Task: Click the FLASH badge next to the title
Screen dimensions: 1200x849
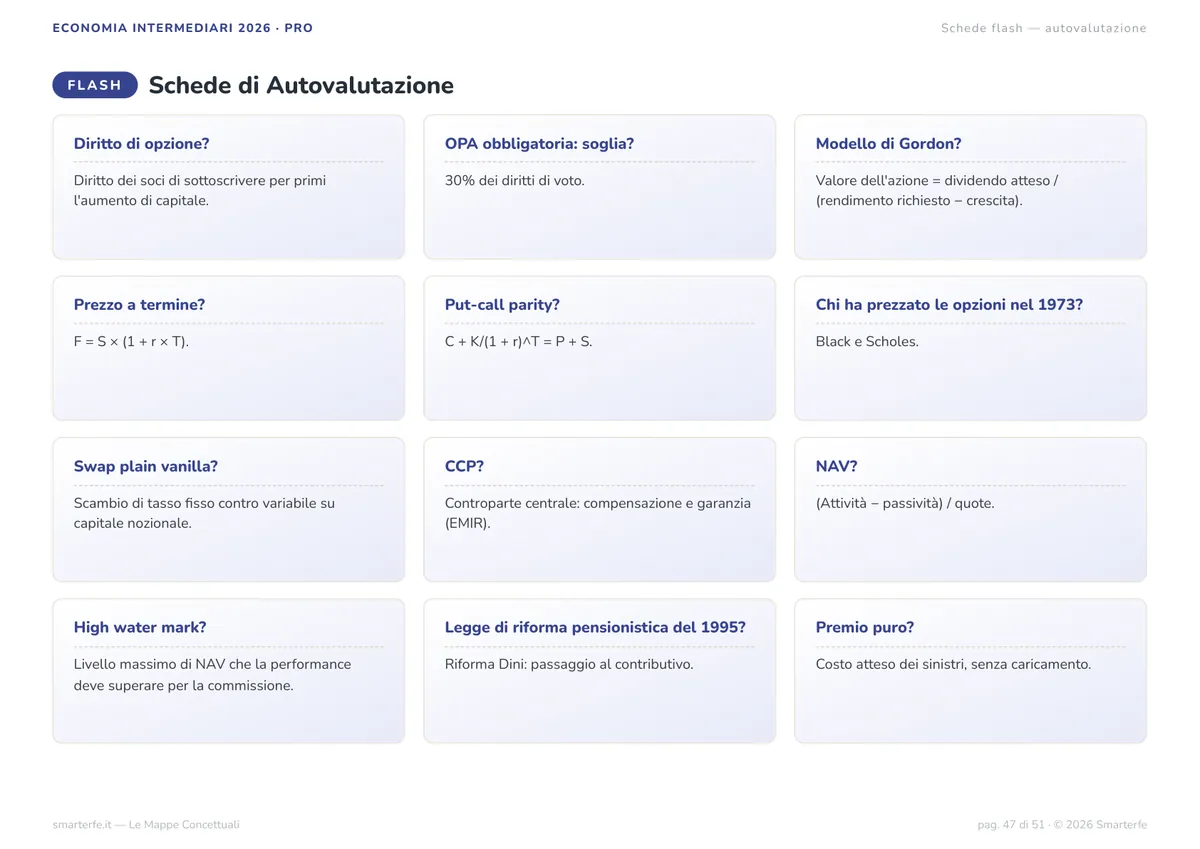Action: [95, 85]
